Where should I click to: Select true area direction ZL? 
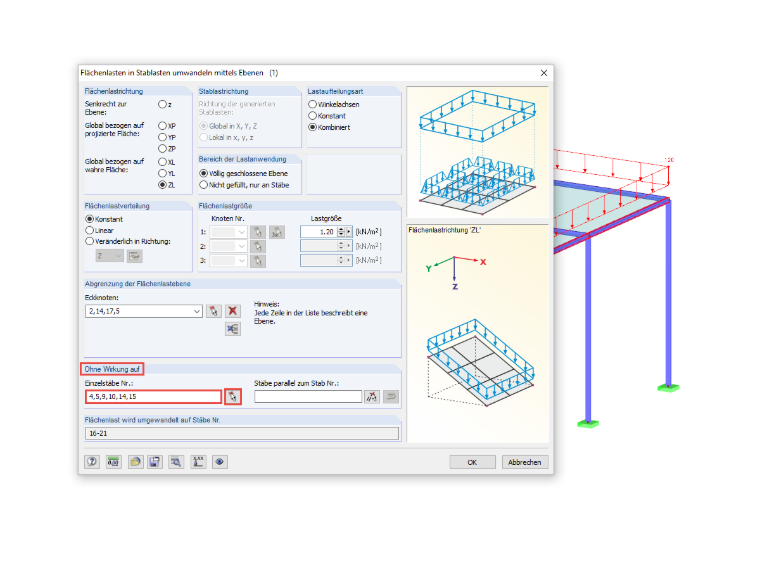pyautogui.click(x=162, y=185)
